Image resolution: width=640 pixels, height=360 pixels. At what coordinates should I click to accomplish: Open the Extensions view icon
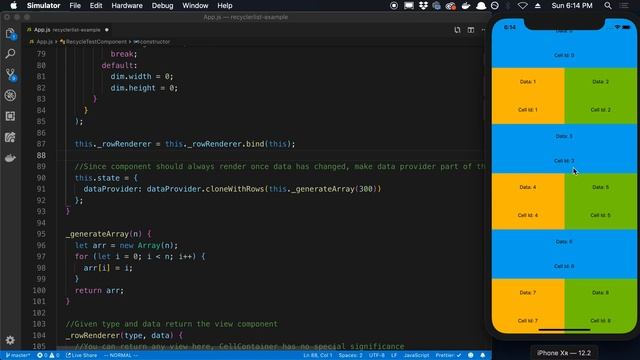pyautogui.click(x=11, y=116)
